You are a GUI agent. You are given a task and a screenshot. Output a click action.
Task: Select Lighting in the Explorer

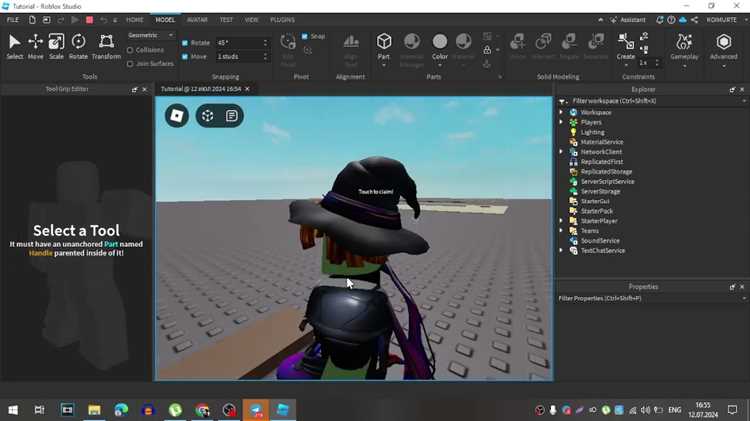[592, 132]
